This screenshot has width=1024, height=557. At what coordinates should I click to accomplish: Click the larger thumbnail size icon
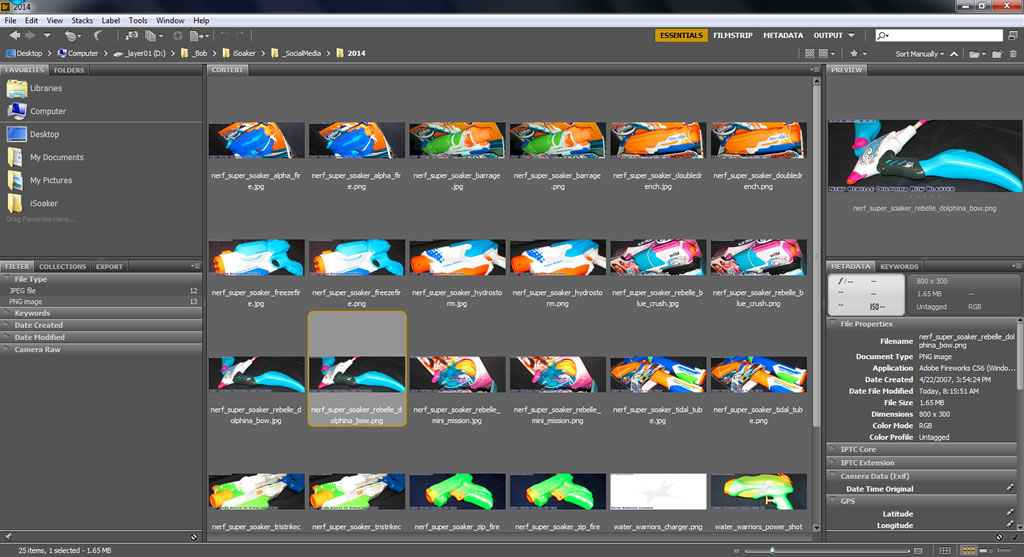click(918, 550)
